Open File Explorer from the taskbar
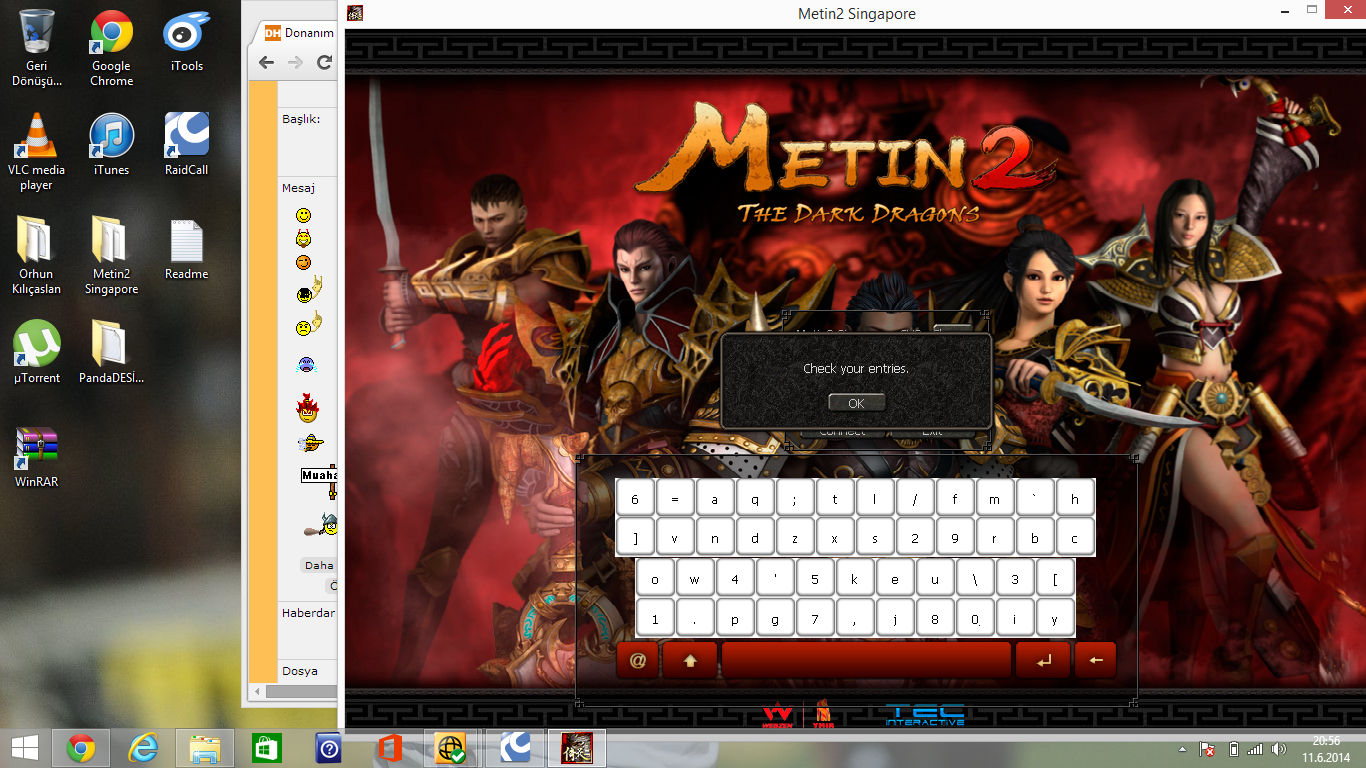The height and width of the screenshot is (768, 1366). (205, 747)
